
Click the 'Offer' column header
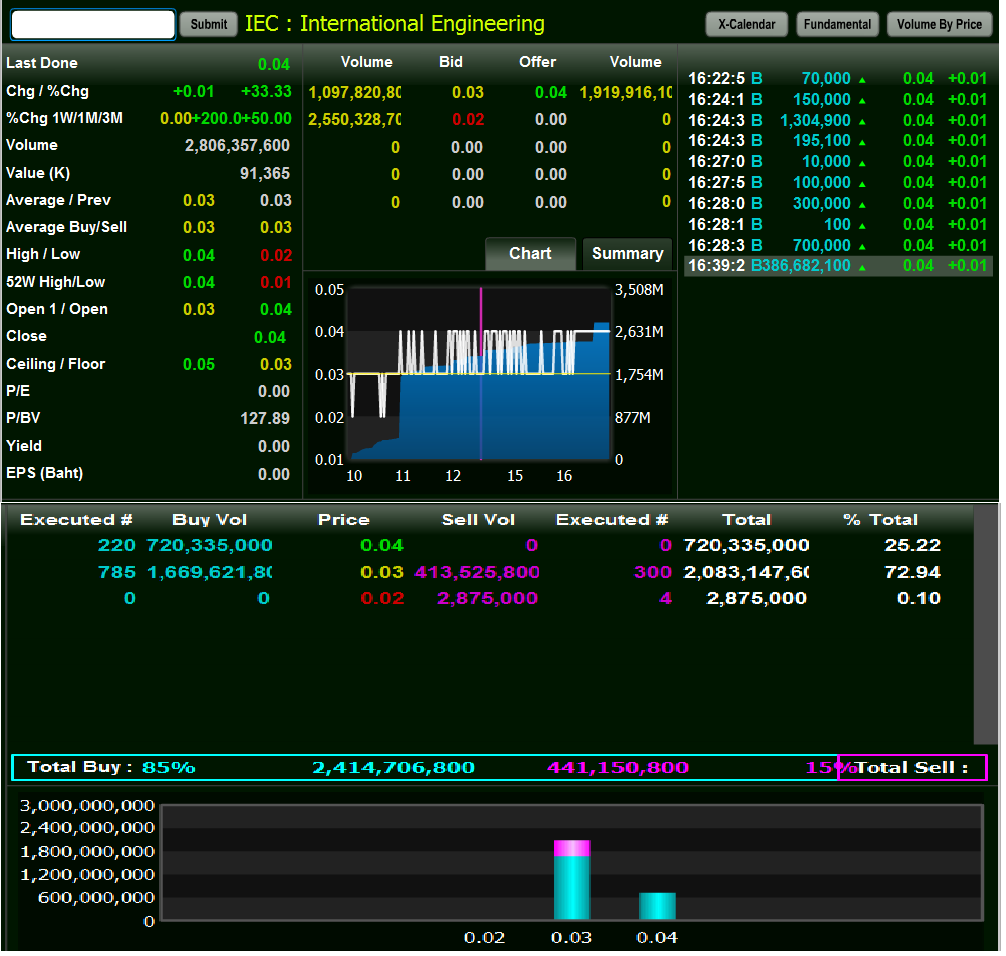(538, 62)
